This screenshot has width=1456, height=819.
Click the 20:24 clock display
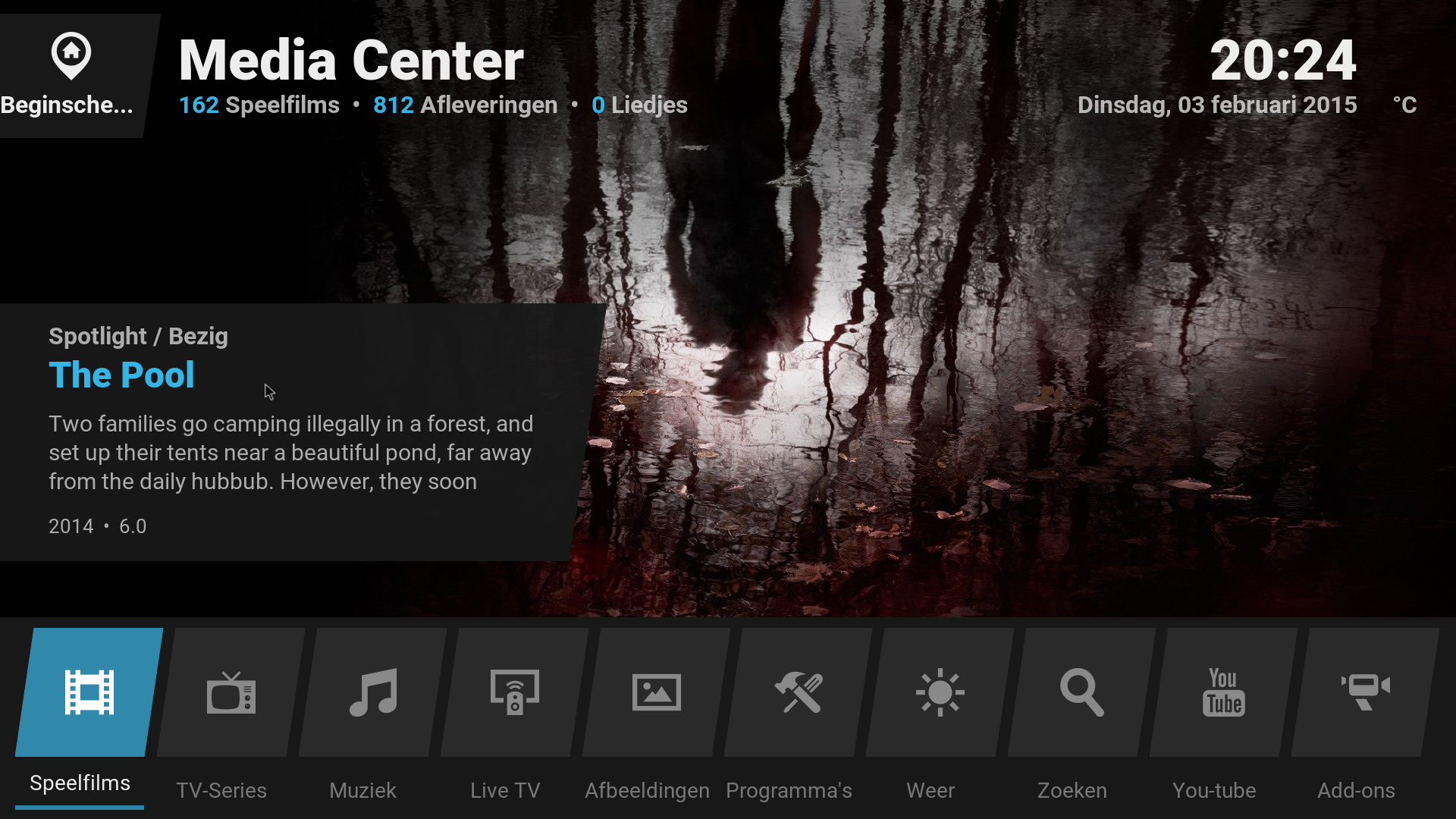pos(1282,61)
